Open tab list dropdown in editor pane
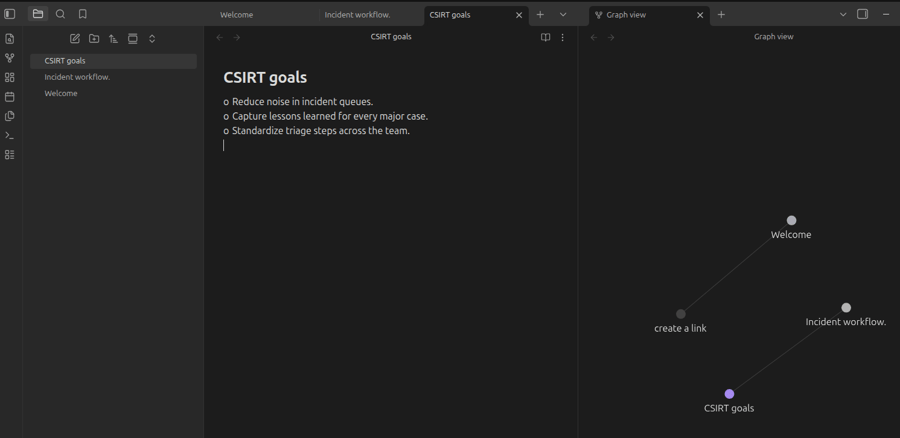 pyautogui.click(x=563, y=15)
